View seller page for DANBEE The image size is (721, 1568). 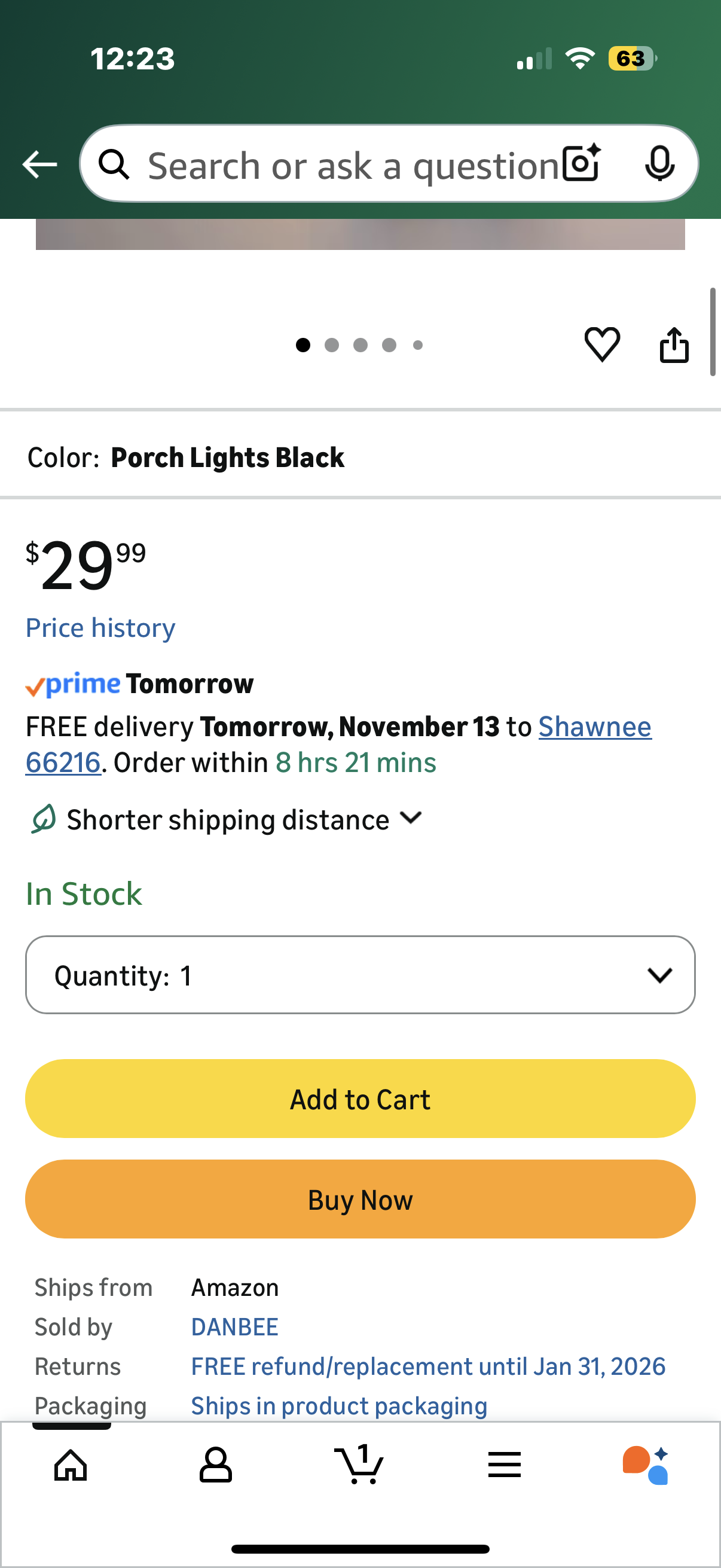click(x=234, y=1326)
